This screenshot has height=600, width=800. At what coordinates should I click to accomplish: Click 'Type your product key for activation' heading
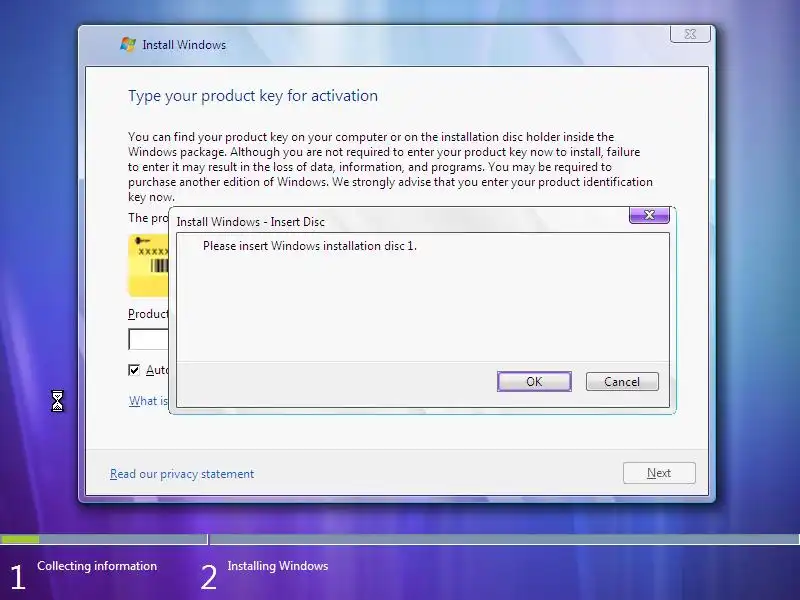(x=253, y=96)
